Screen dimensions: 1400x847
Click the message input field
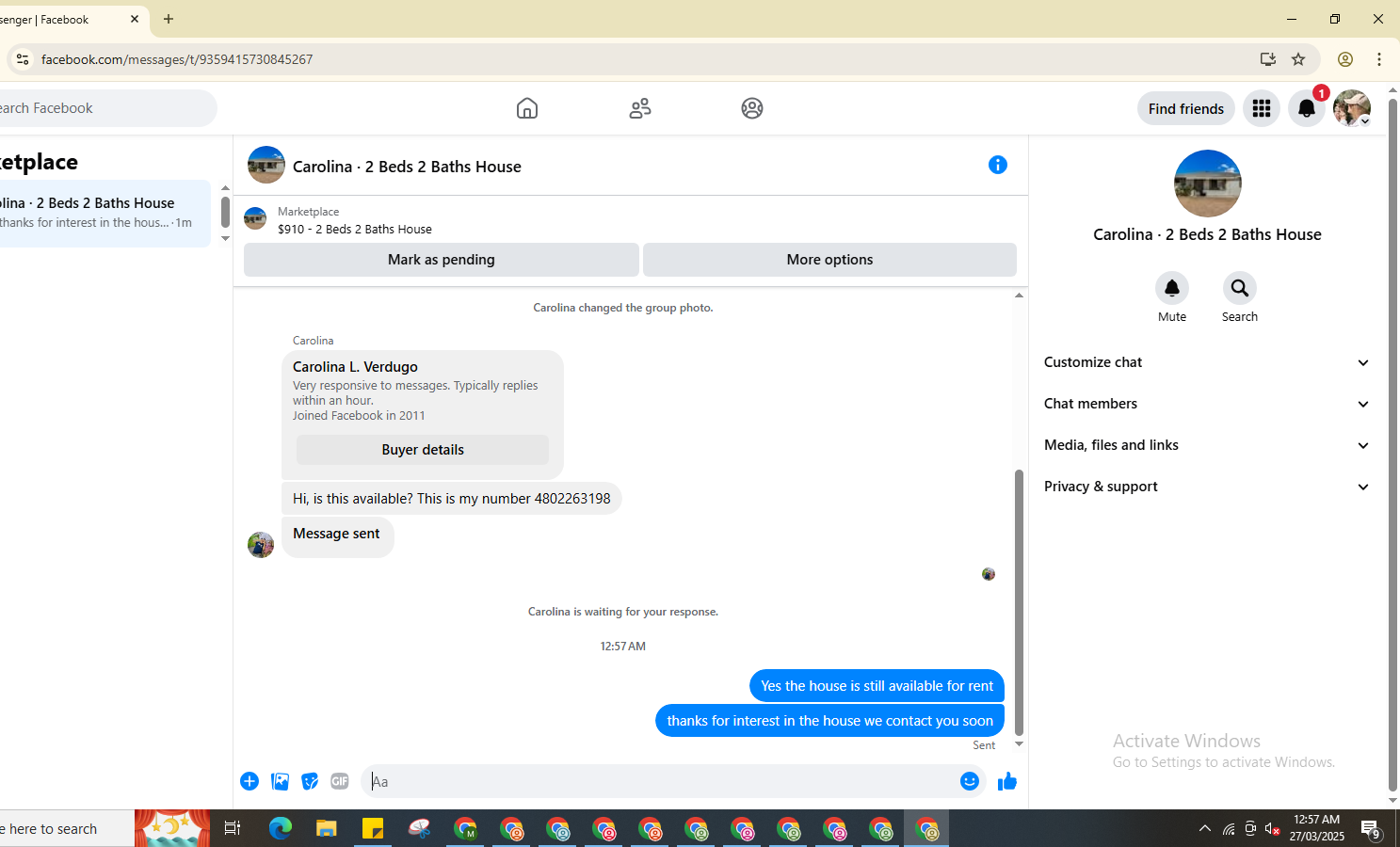[659, 781]
